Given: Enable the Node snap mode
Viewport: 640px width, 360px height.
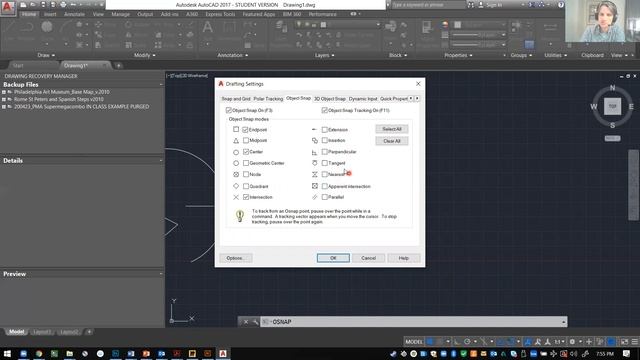Looking at the screenshot, I should click(x=246, y=174).
